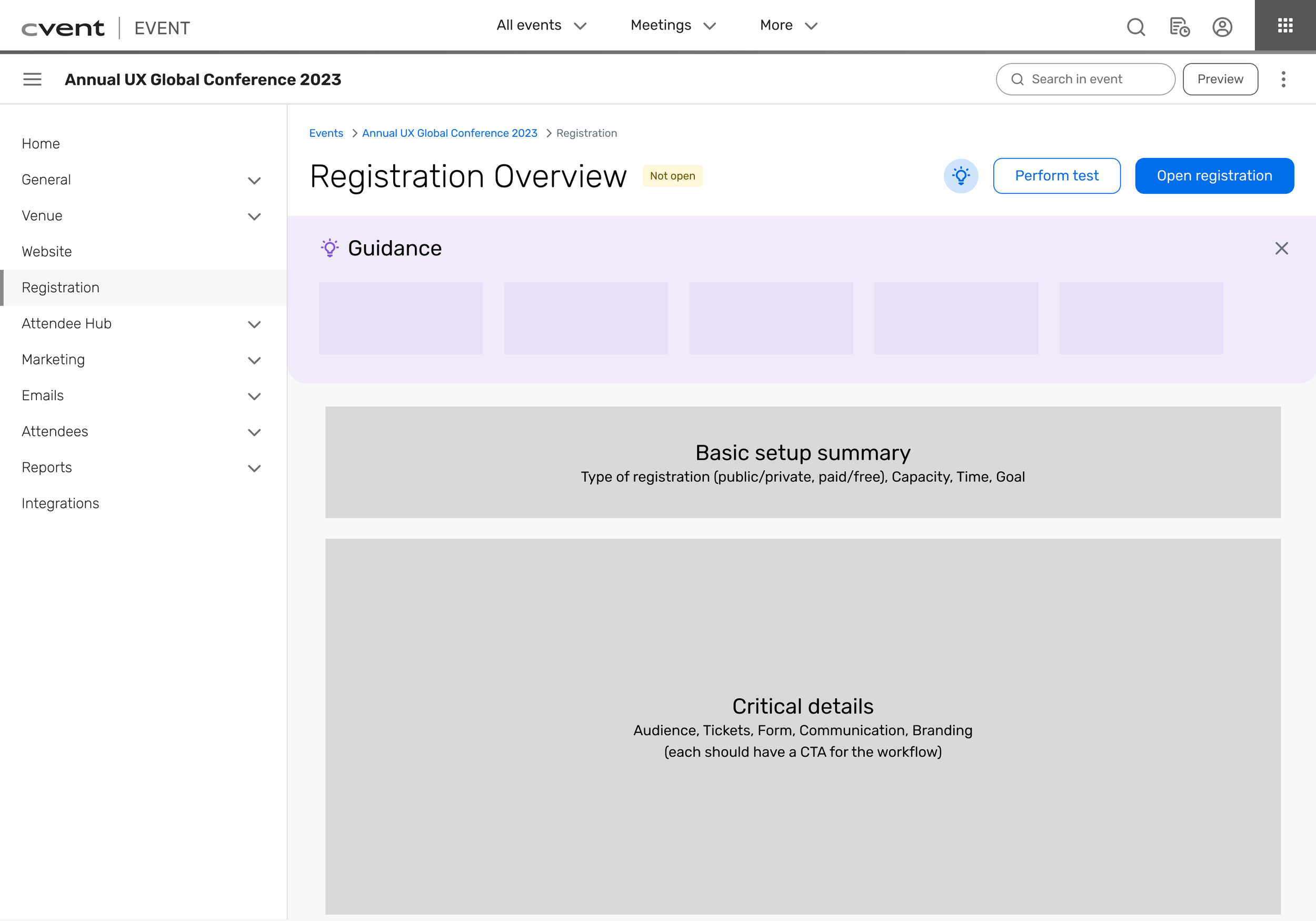Expand the General sidebar section
Image resolution: width=1316 pixels, height=921 pixels.
click(x=254, y=181)
